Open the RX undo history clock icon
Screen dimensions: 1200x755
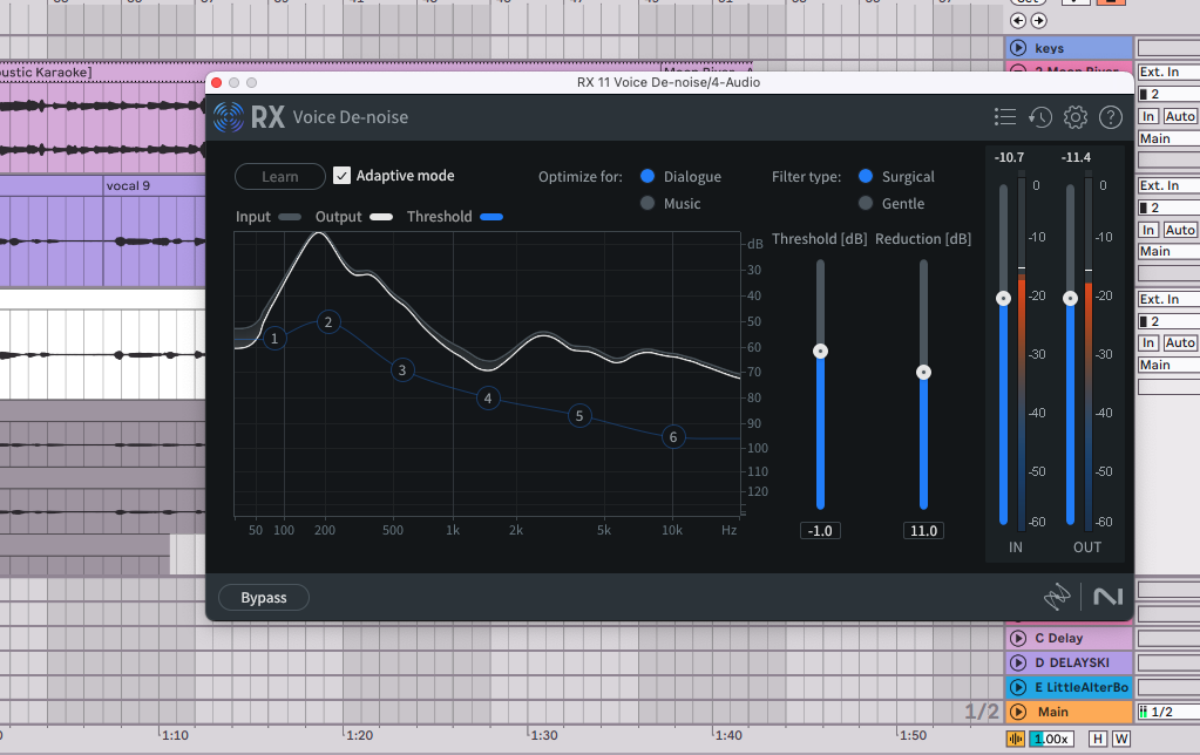pyautogui.click(x=1040, y=117)
